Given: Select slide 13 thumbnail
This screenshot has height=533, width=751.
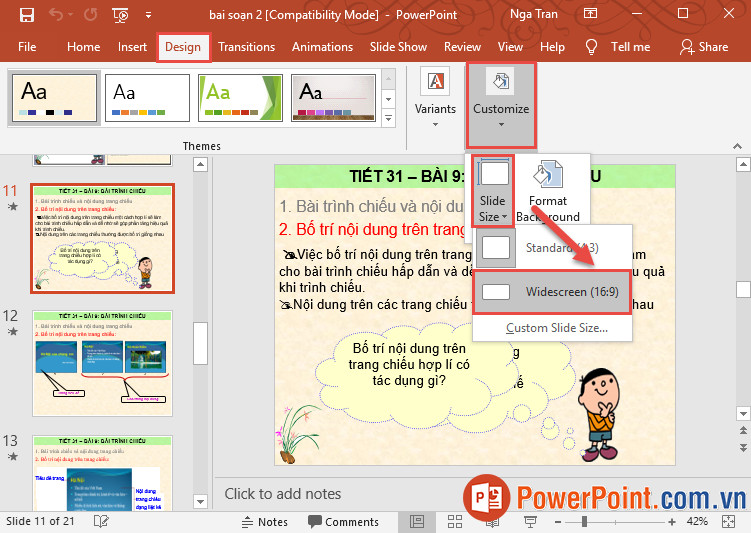Looking at the screenshot, I should [102, 473].
